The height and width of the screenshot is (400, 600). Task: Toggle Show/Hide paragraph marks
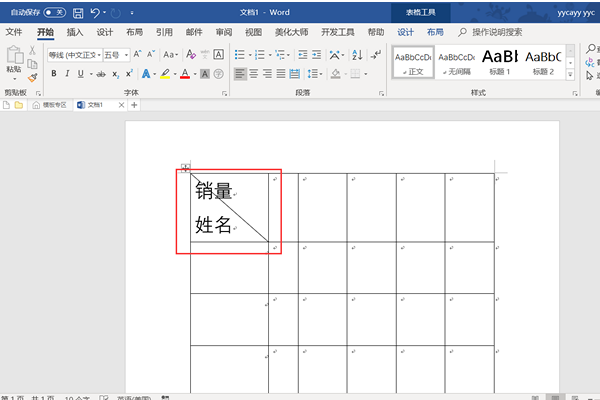click(x=376, y=54)
